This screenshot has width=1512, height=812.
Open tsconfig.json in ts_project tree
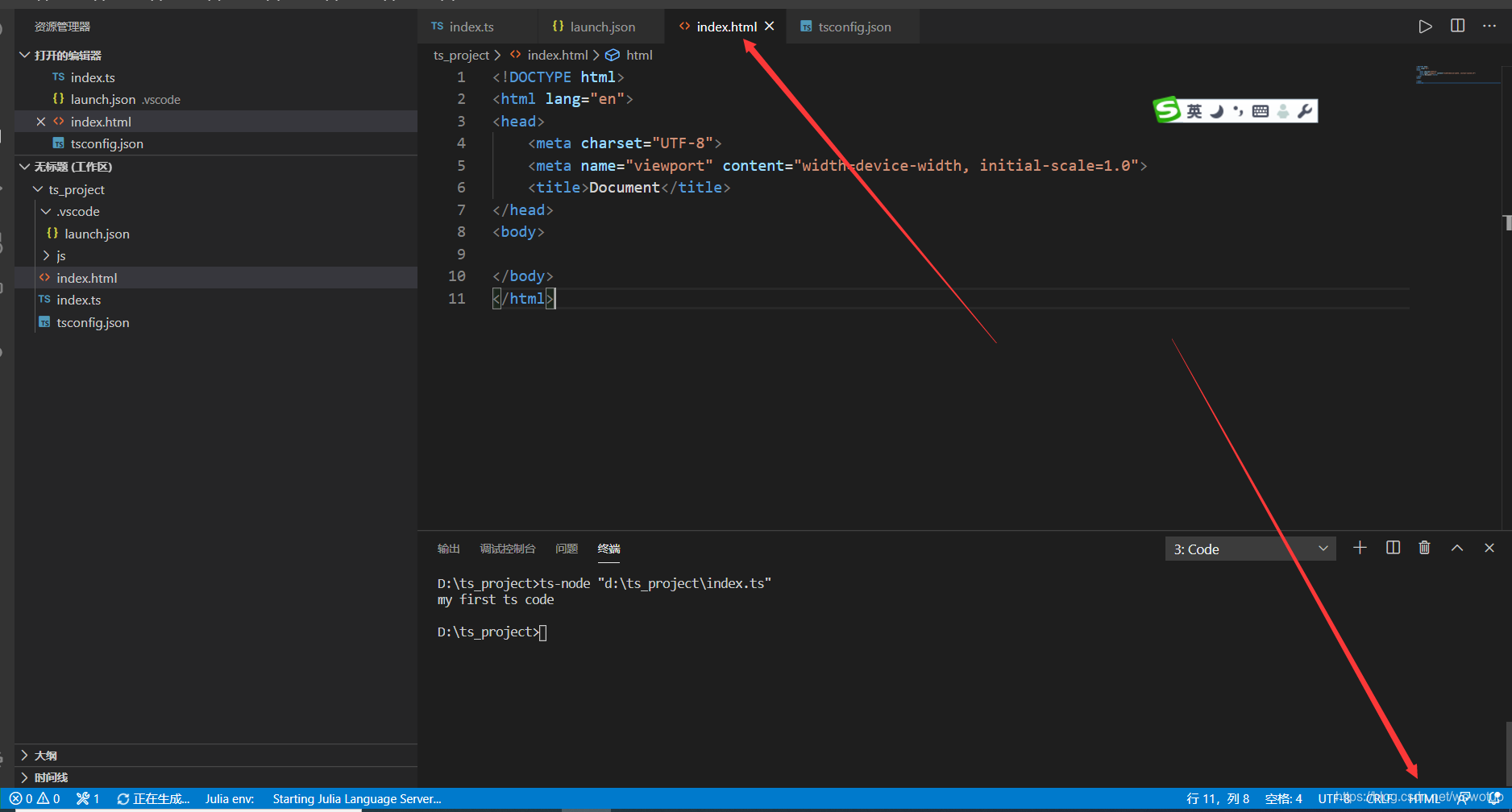click(x=216, y=322)
